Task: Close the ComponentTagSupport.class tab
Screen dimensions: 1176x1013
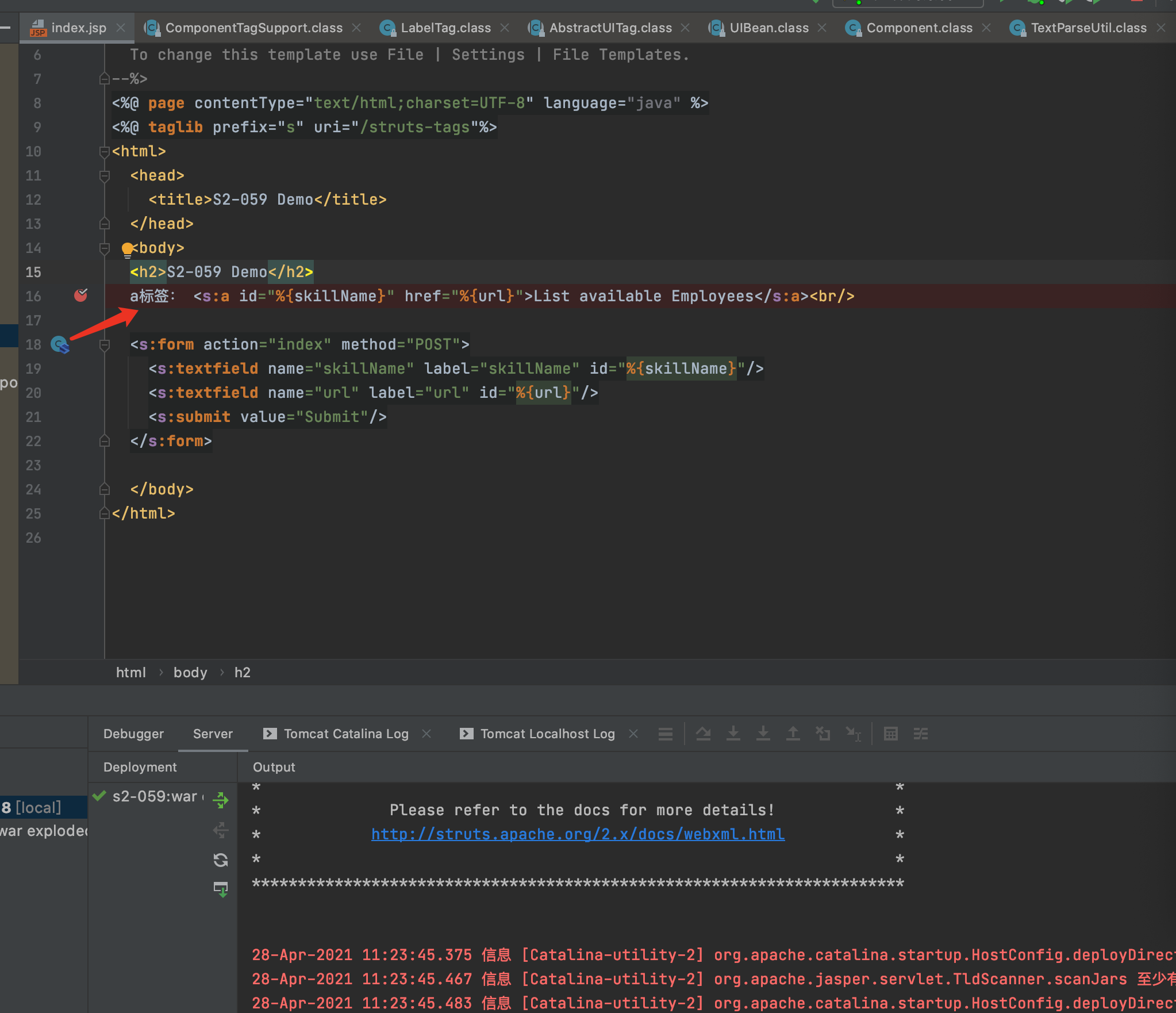Action: point(356,28)
